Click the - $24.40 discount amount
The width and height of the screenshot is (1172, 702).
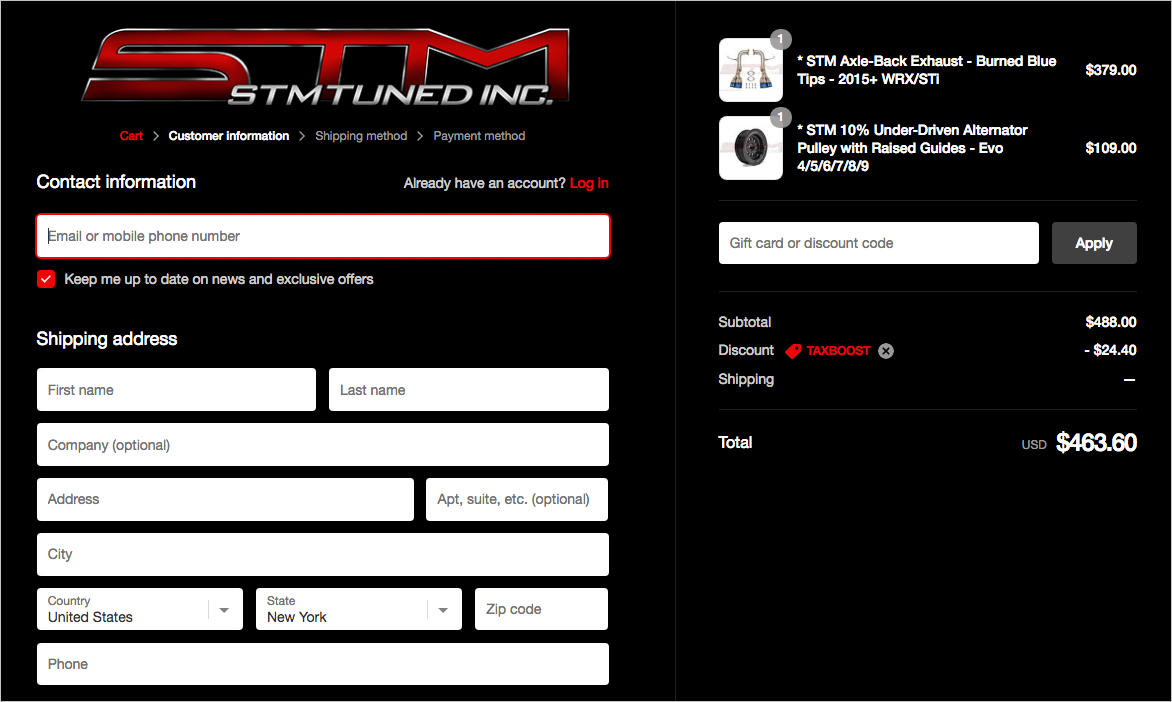[1111, 350]
